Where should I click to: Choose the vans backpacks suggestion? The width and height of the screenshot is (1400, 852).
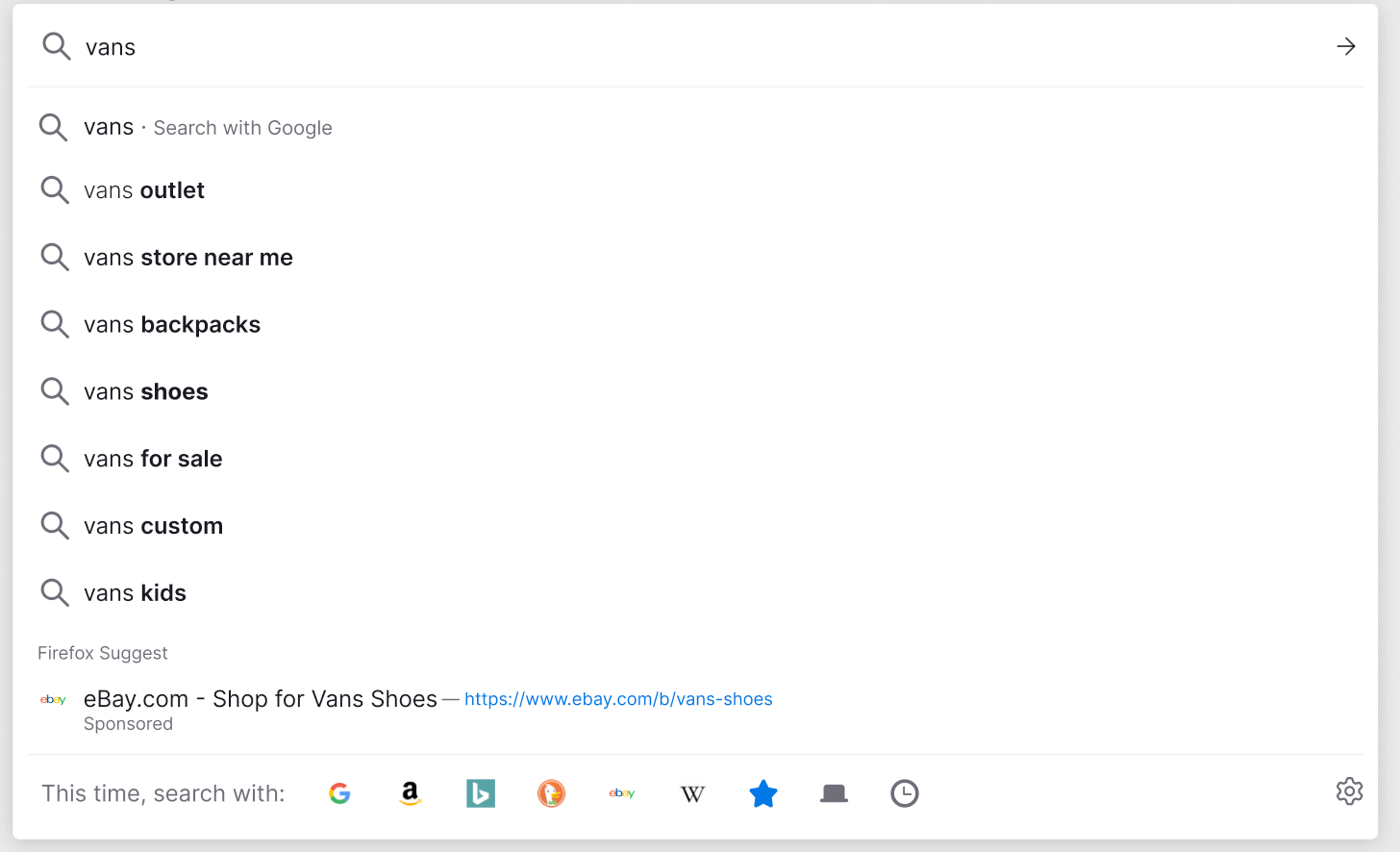click(695, 325)
